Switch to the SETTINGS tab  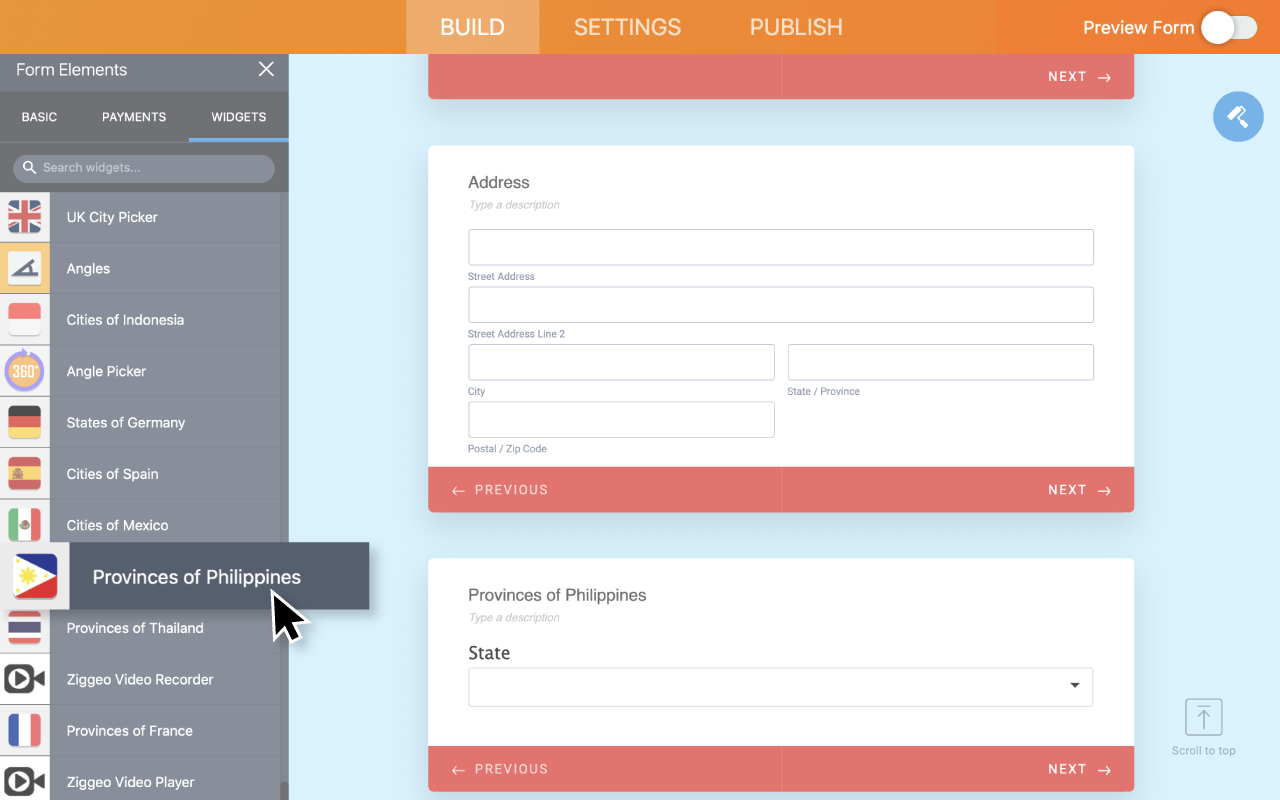click(x=627, y=27)
